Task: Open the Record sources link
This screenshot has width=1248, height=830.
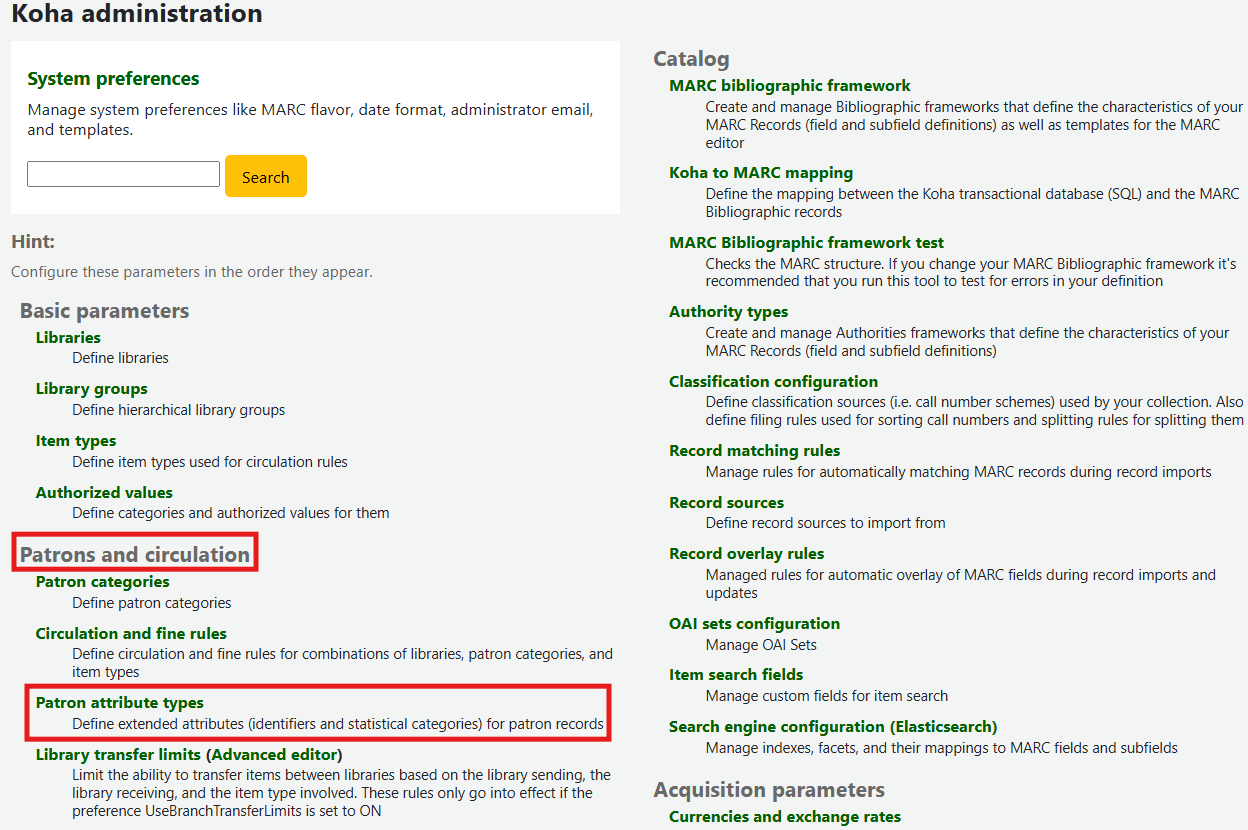Action: pos(726,502)
